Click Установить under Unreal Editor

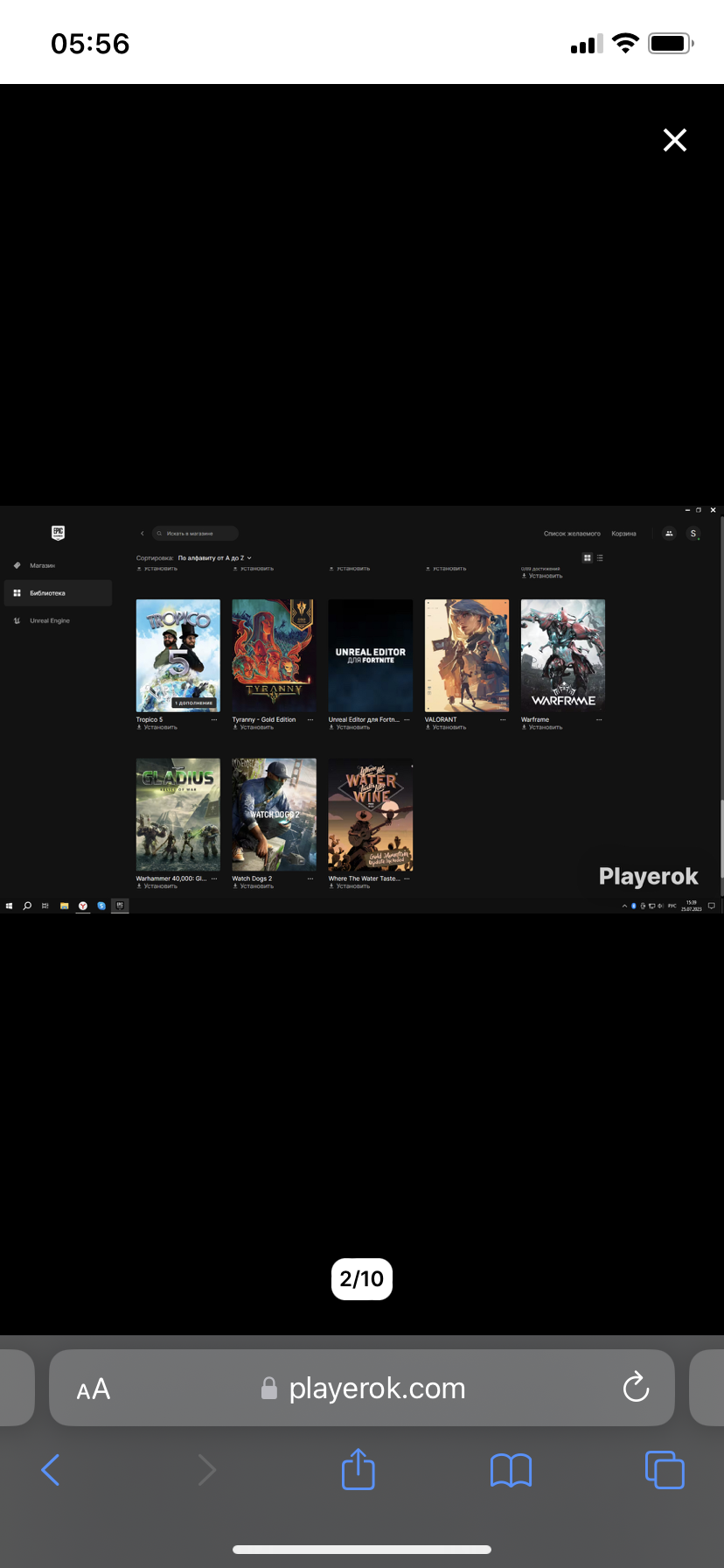click(350, 727)
